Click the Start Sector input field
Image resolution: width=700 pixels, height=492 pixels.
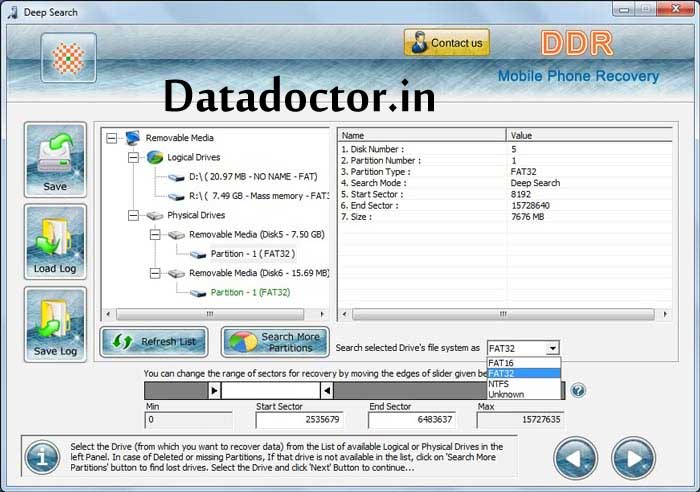click(x=299, y=420)
